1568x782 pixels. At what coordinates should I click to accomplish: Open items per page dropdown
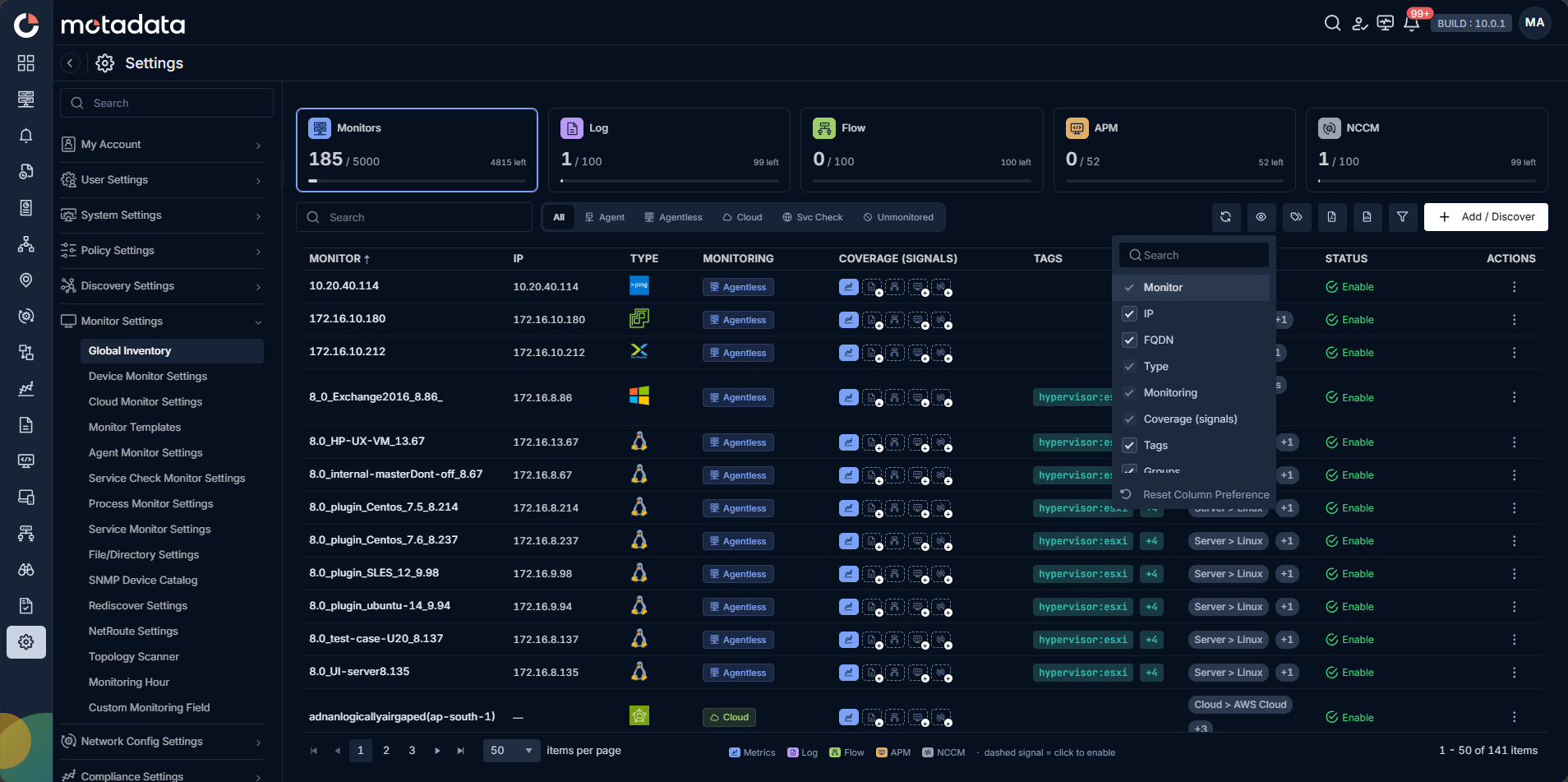point(511,751)
